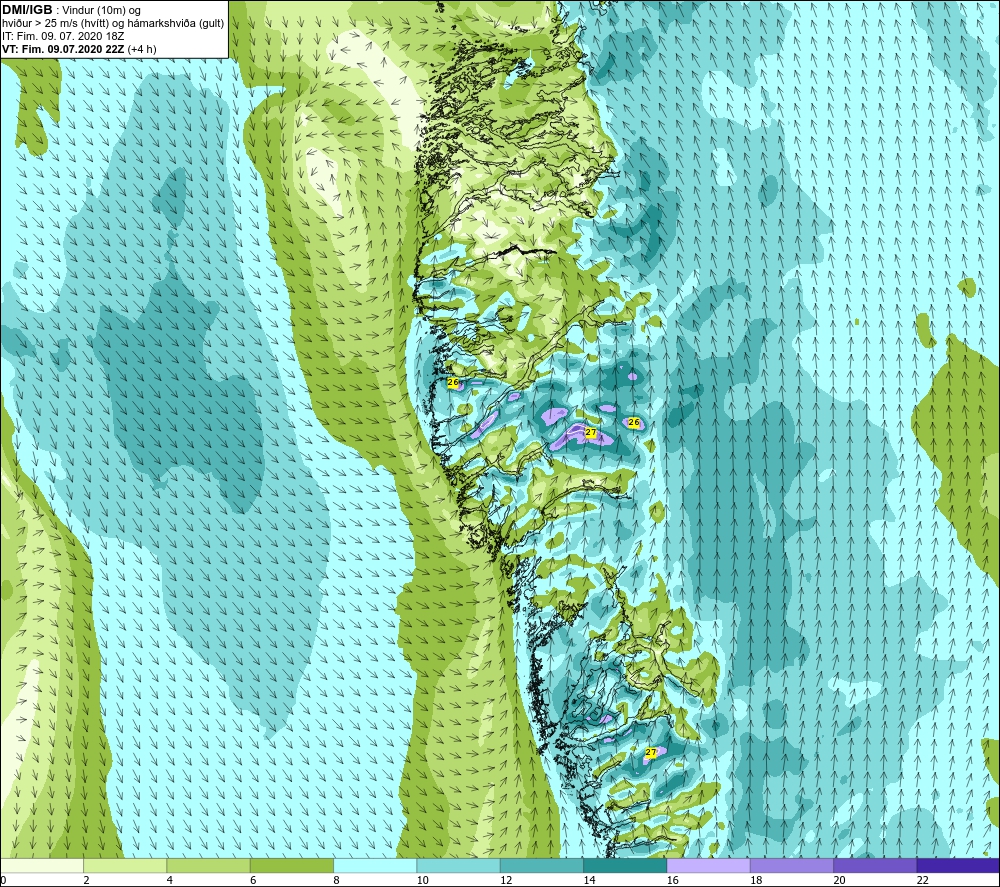This screenshot has width=1000, height=887.
Task: Pick the above-22 m/s dark indigo legend swatch
Action: click(x=959, y=865)
